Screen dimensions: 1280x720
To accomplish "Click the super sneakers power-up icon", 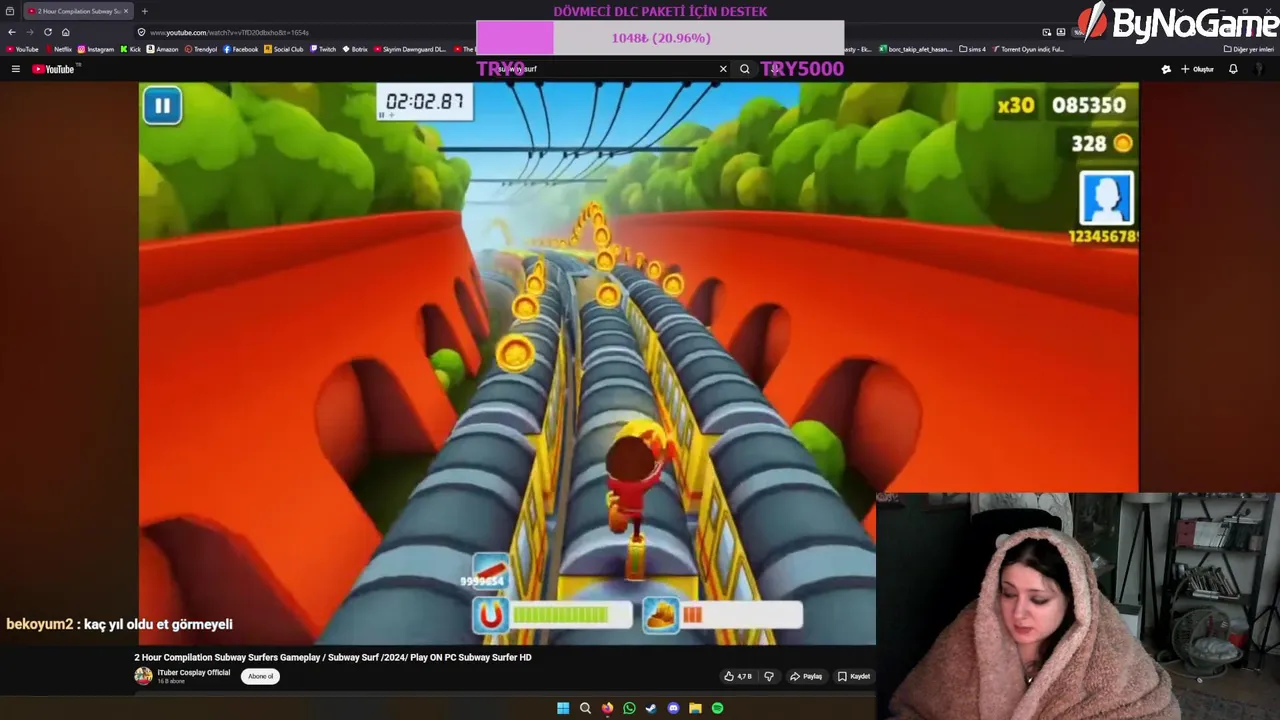I will 660,616.
